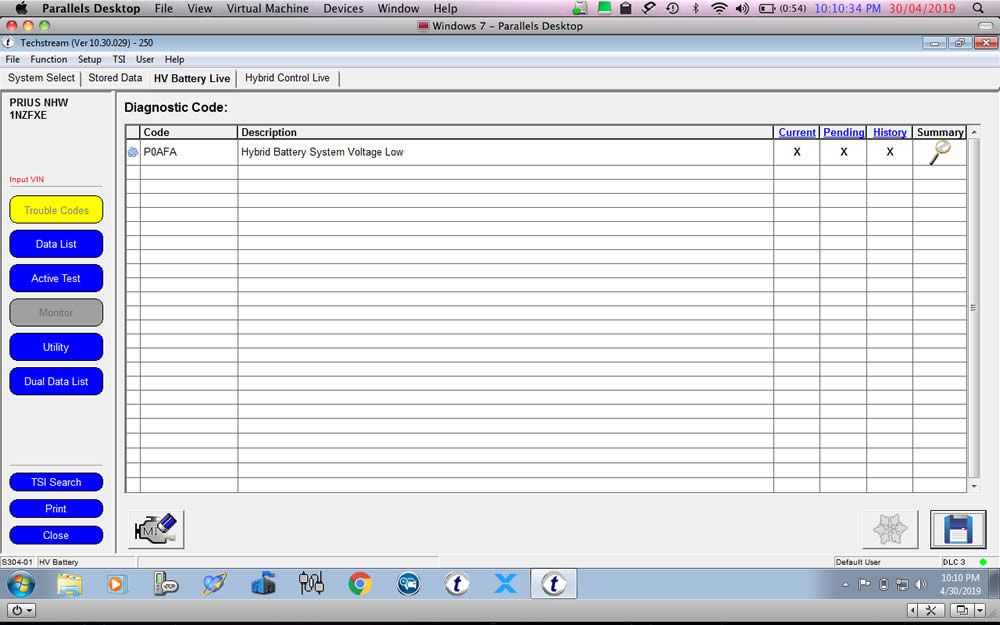Screen dimensions: 1000x625
Task: Click the TSI Search button
Action: (56, 482)
